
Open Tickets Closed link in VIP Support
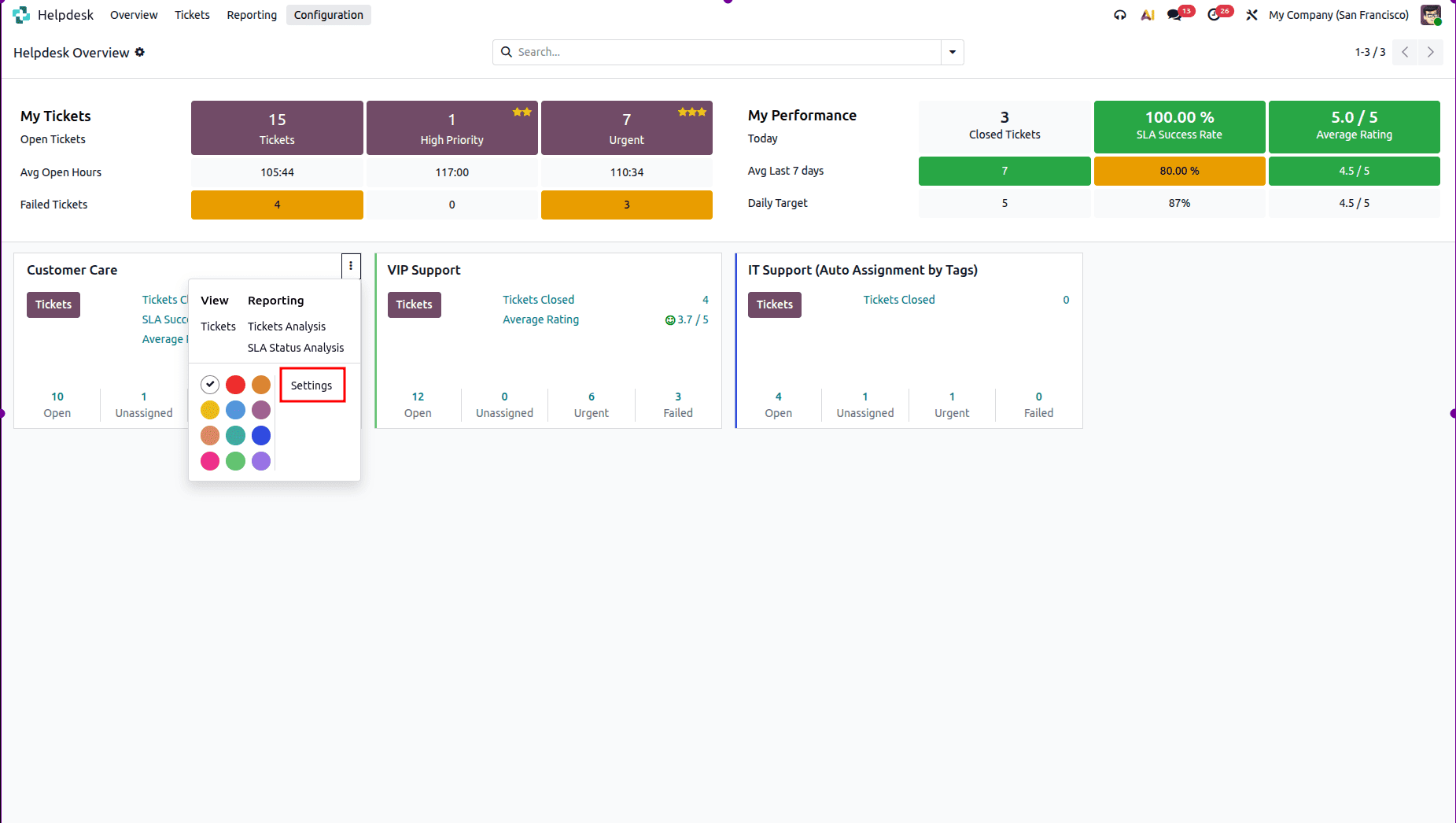tap(539, 300)
